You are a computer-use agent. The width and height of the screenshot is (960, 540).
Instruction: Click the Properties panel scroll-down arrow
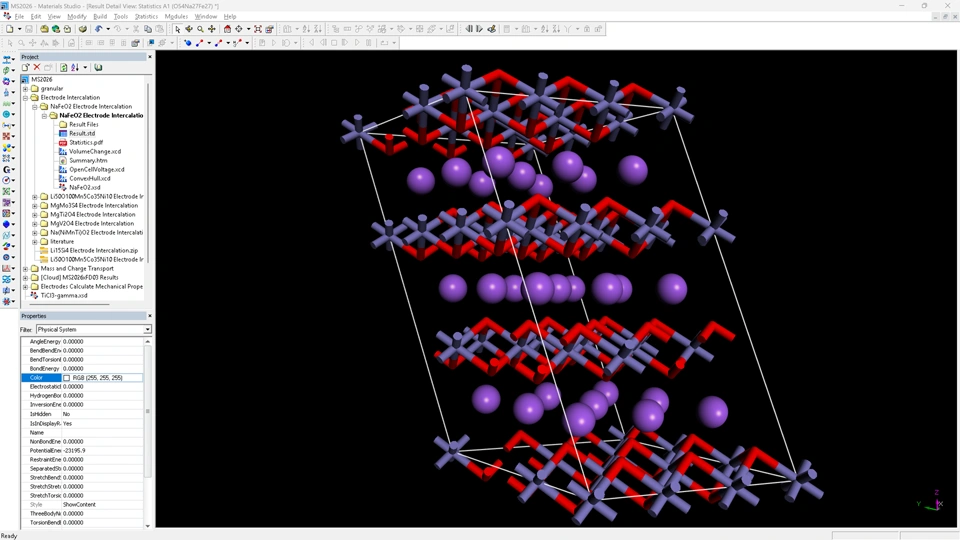[x=148, y=525]
